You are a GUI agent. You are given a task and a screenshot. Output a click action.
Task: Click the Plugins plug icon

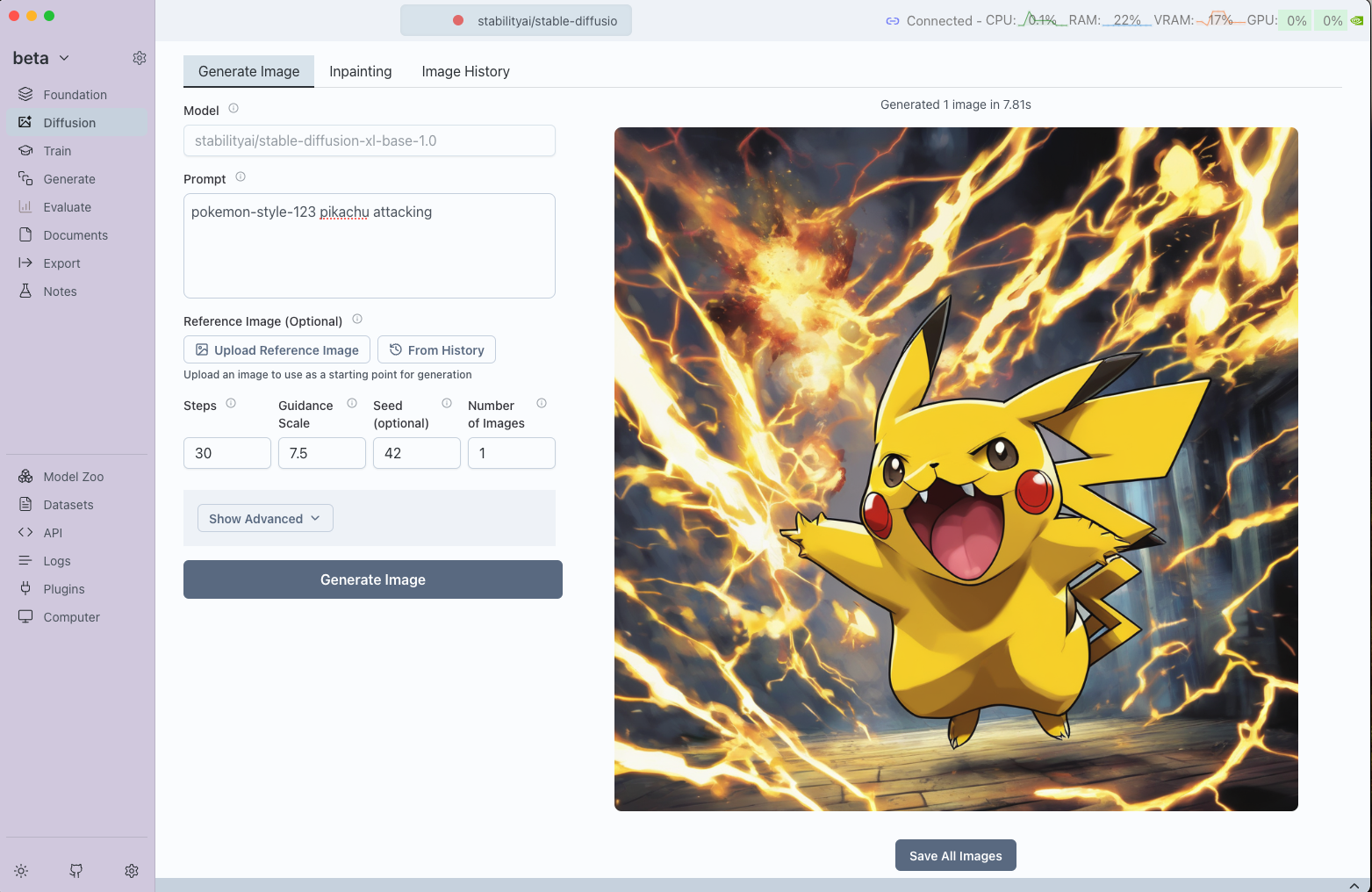[25, 588]
